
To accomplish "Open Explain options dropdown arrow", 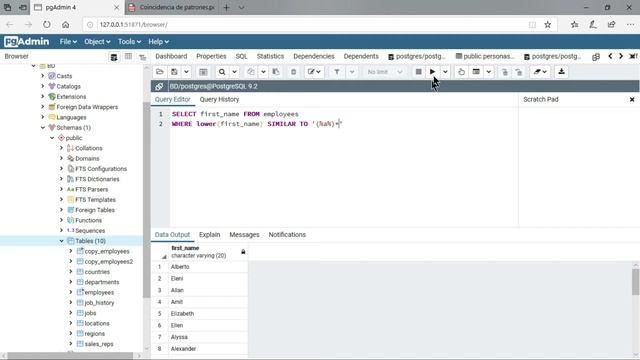I will (x=489, y=72).
